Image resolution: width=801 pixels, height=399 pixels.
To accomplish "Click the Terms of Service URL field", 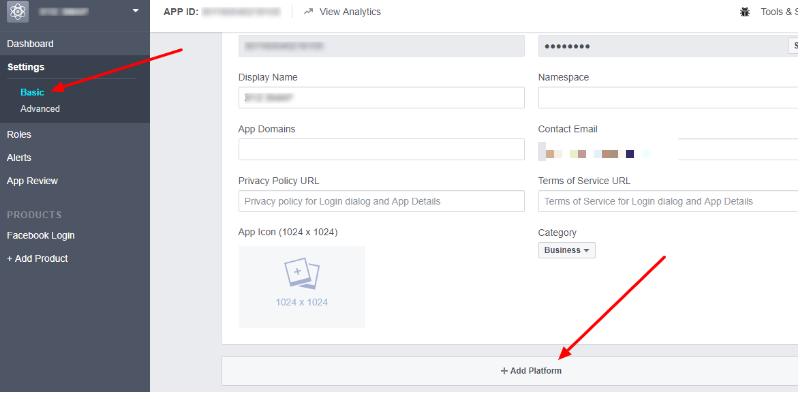I will [668, 201].
